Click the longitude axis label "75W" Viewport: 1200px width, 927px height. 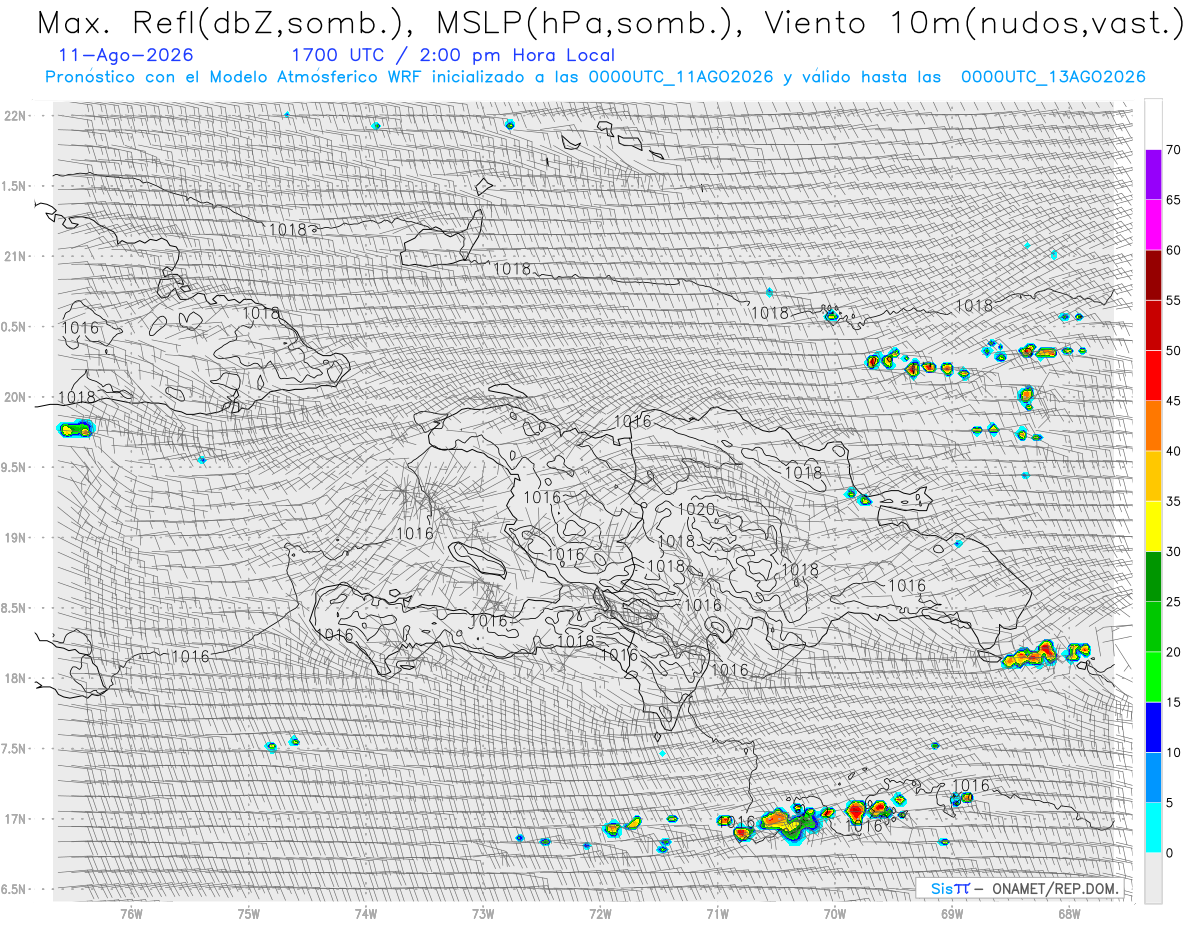point(249,913)
